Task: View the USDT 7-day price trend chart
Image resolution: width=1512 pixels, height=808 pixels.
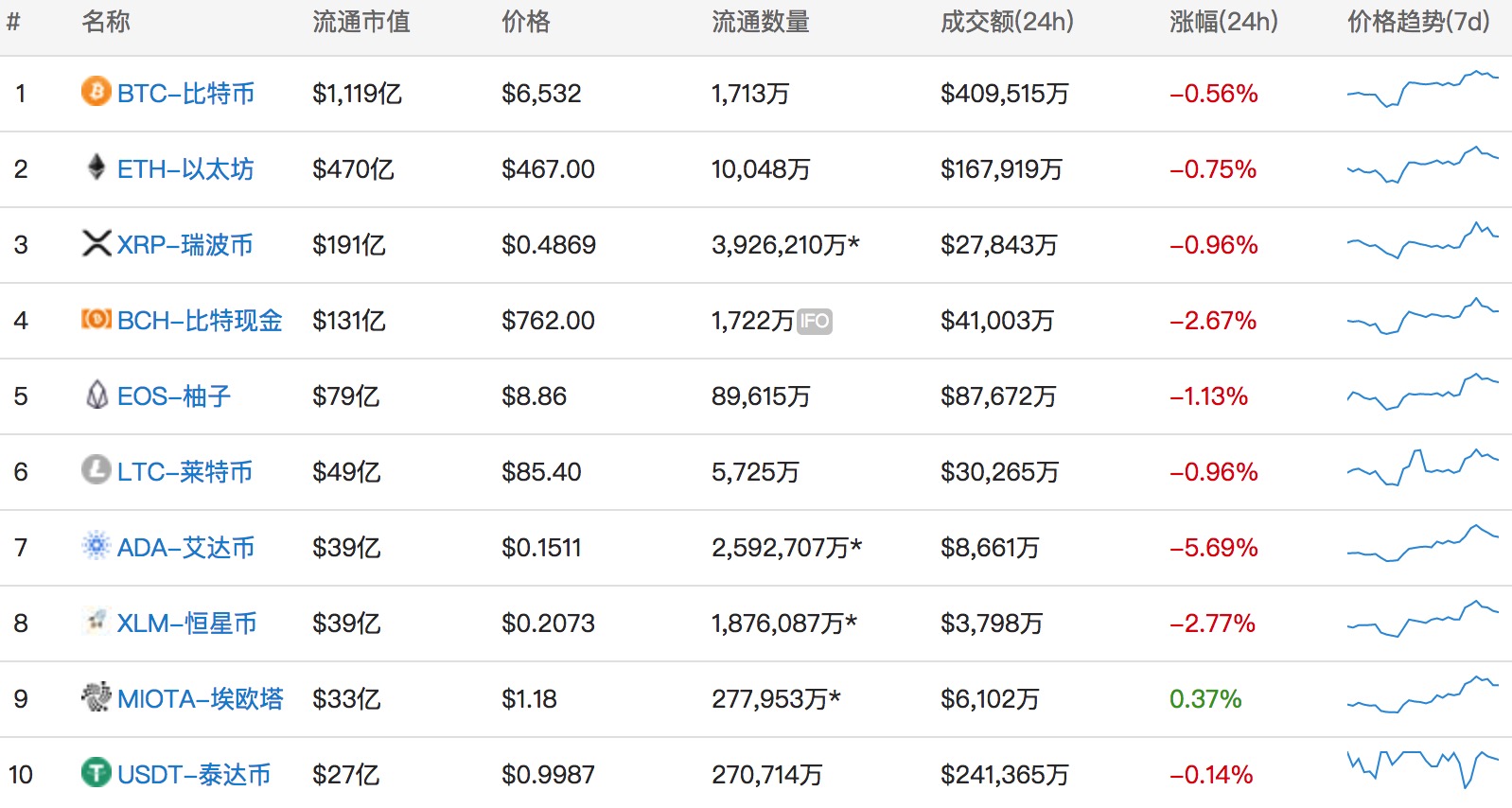Action: (1423, 770)
